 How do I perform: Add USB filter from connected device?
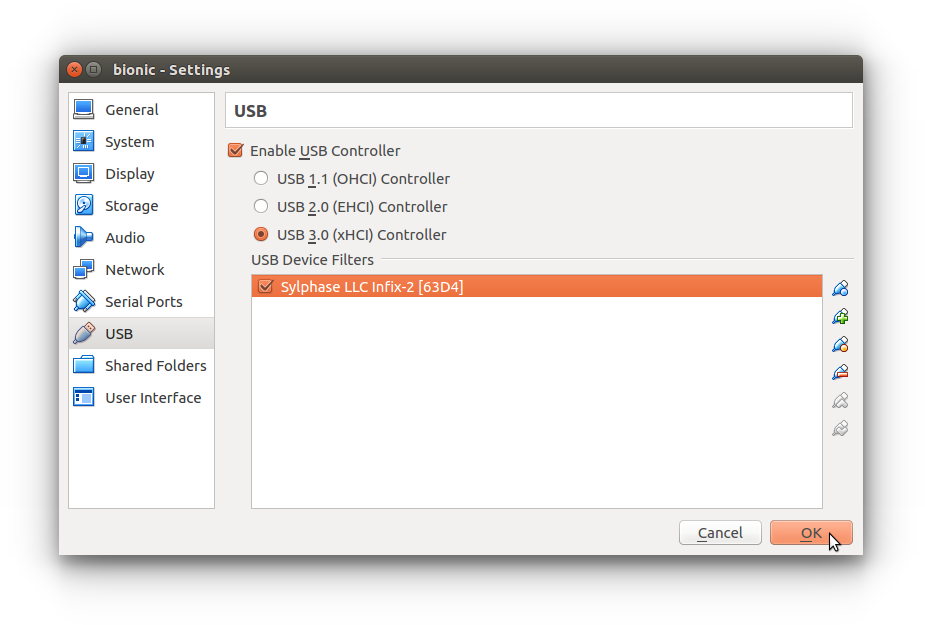click(x=840, y=317)
